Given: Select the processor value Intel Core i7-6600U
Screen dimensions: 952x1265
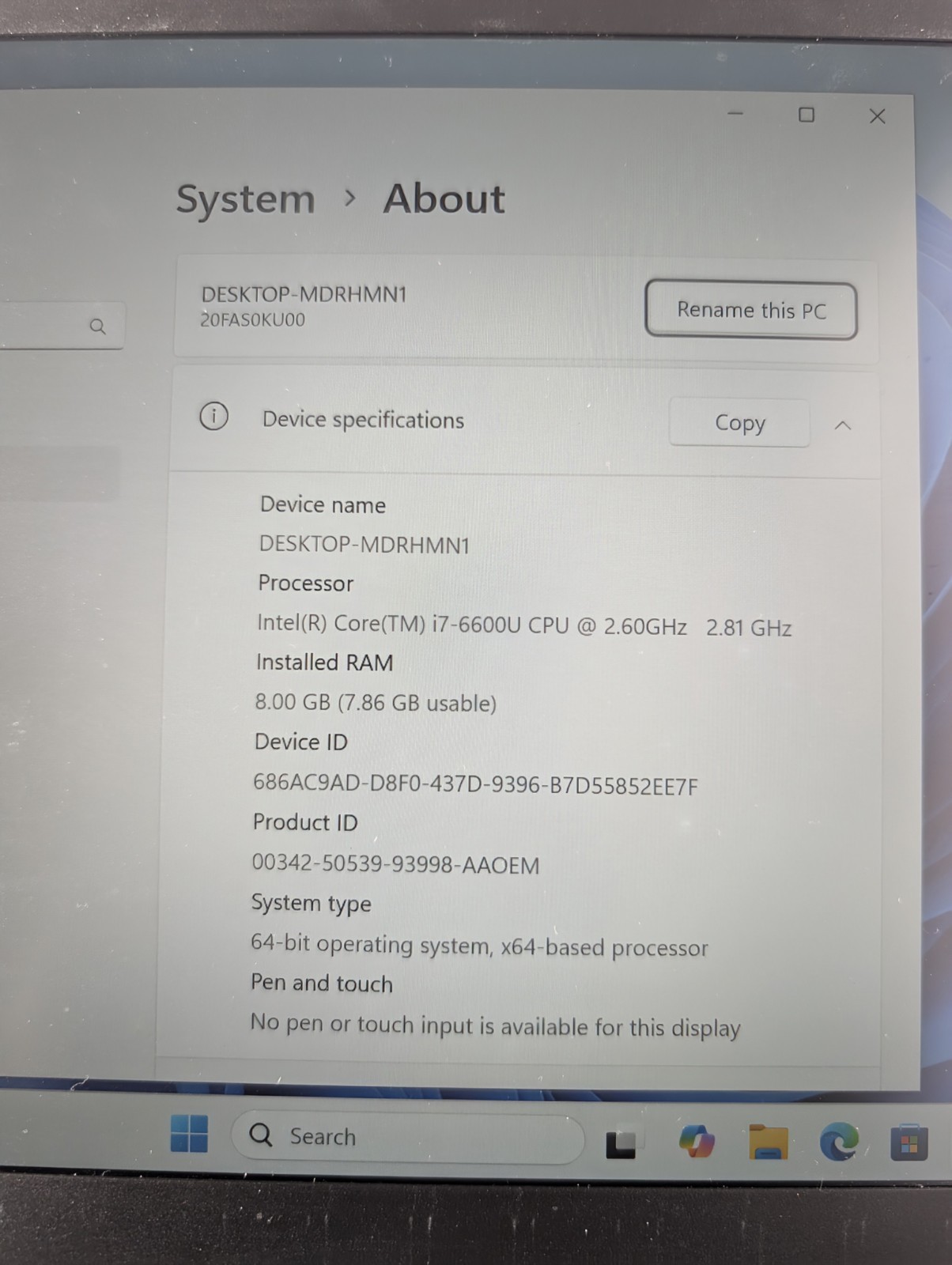Looking at the screenshot, I should (x=523, y=625).
